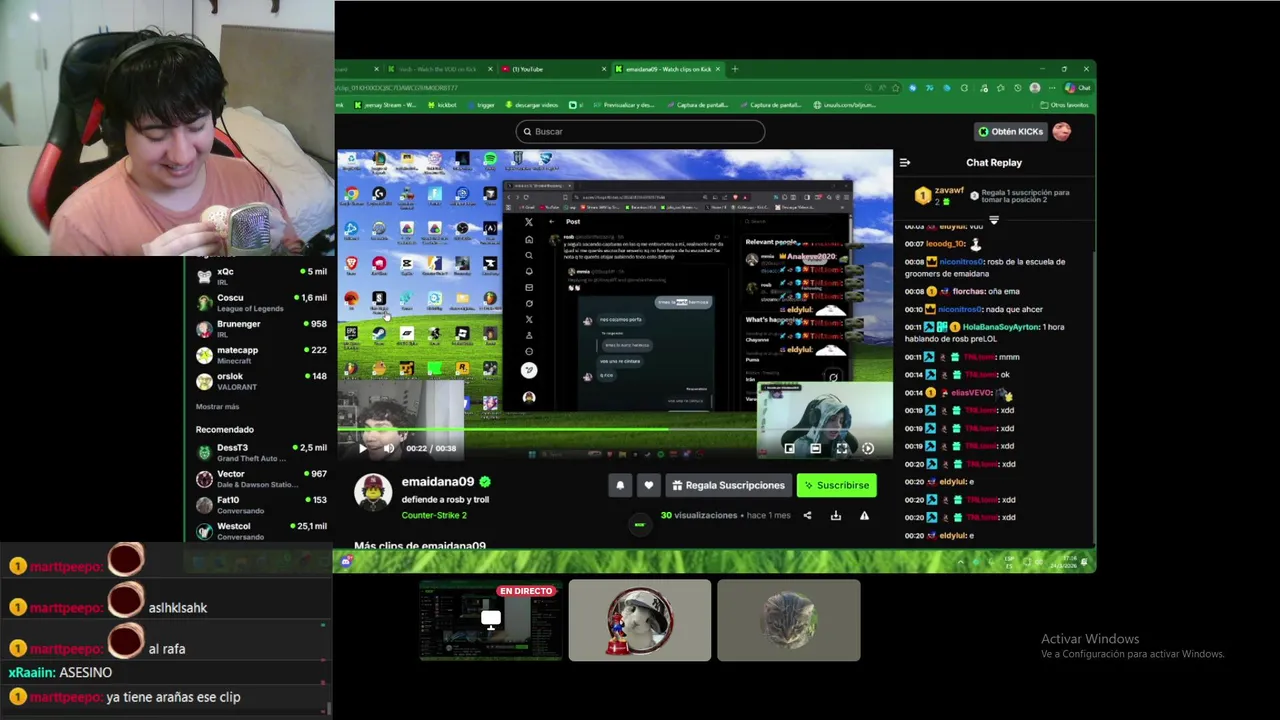
Task: Download the clip with the download icon
Action: point(836,516)
